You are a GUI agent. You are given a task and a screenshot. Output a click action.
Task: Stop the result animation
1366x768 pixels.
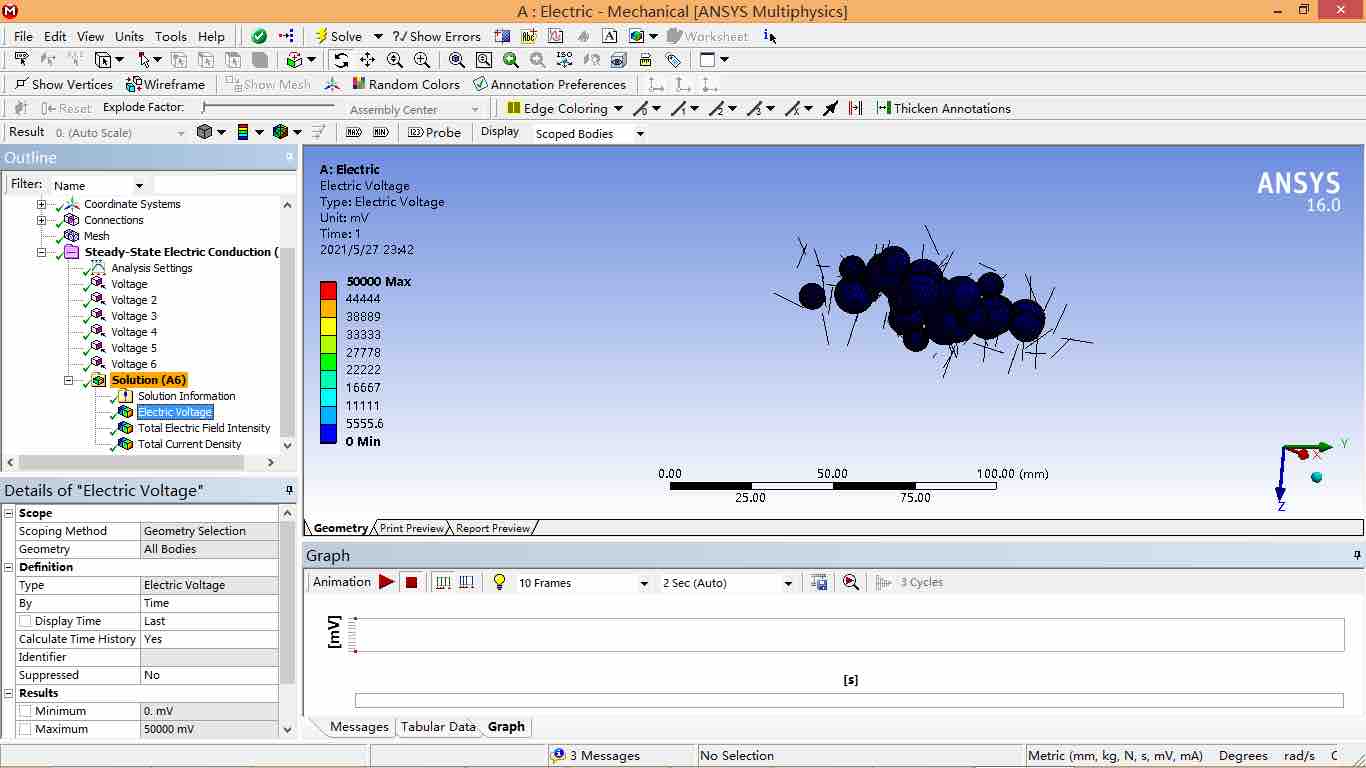411,582
